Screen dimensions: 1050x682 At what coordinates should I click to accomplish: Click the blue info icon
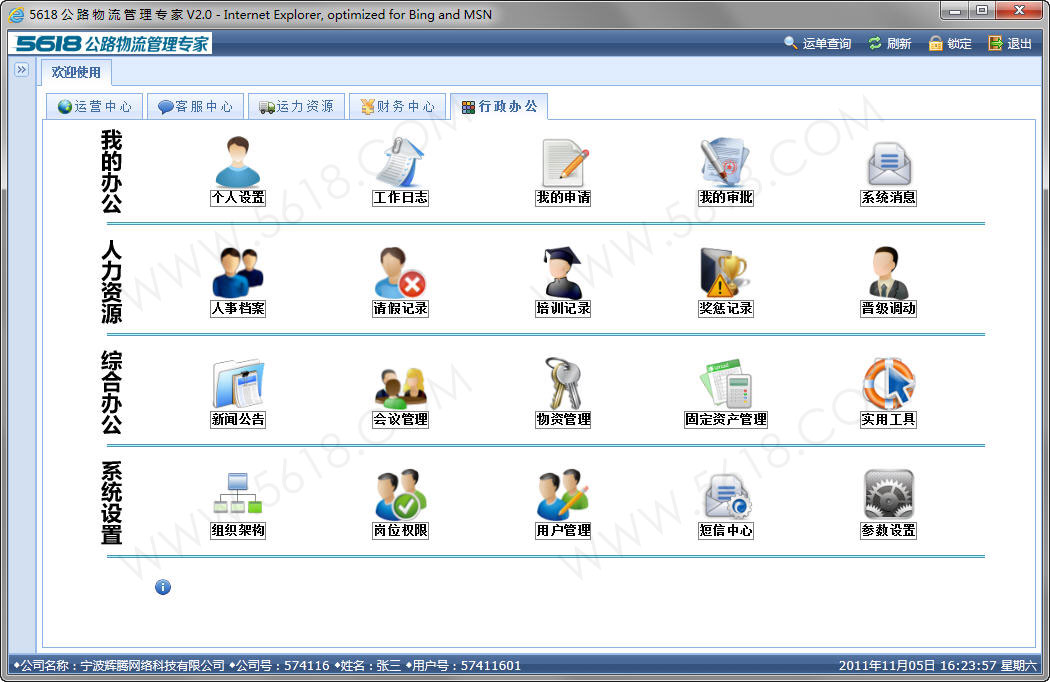coord(163,587)
